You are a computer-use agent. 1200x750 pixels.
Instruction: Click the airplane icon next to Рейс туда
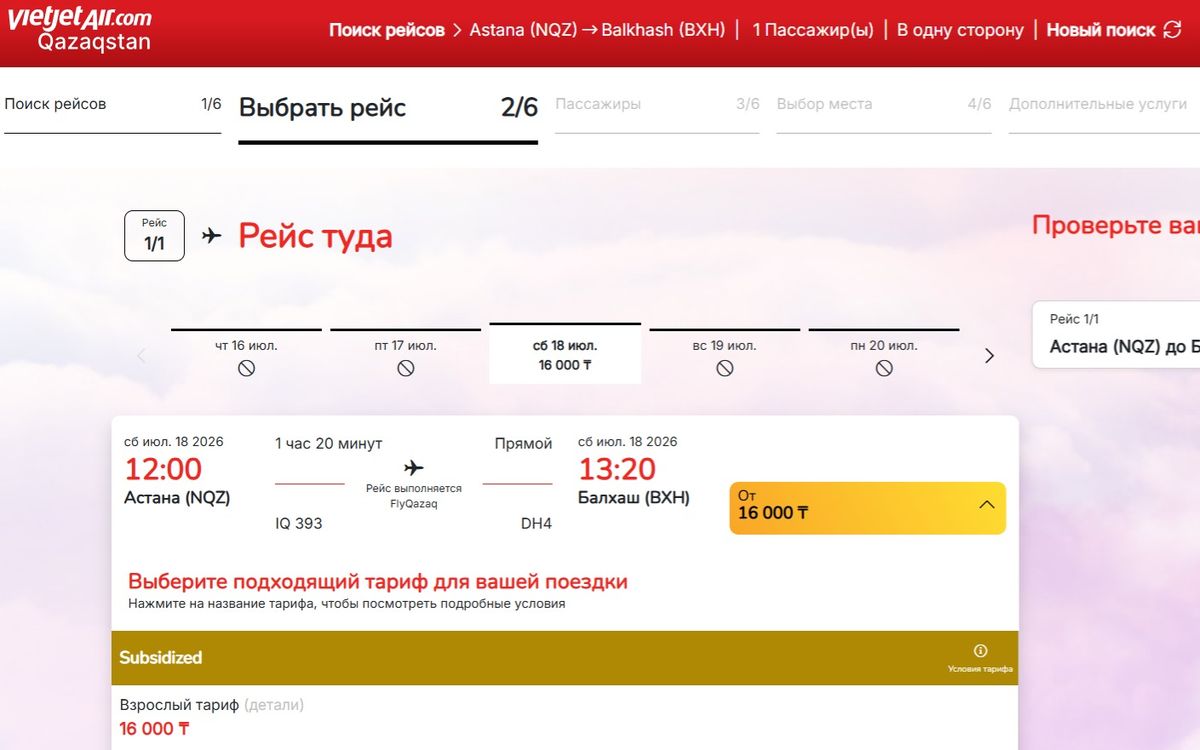point(211,236)
